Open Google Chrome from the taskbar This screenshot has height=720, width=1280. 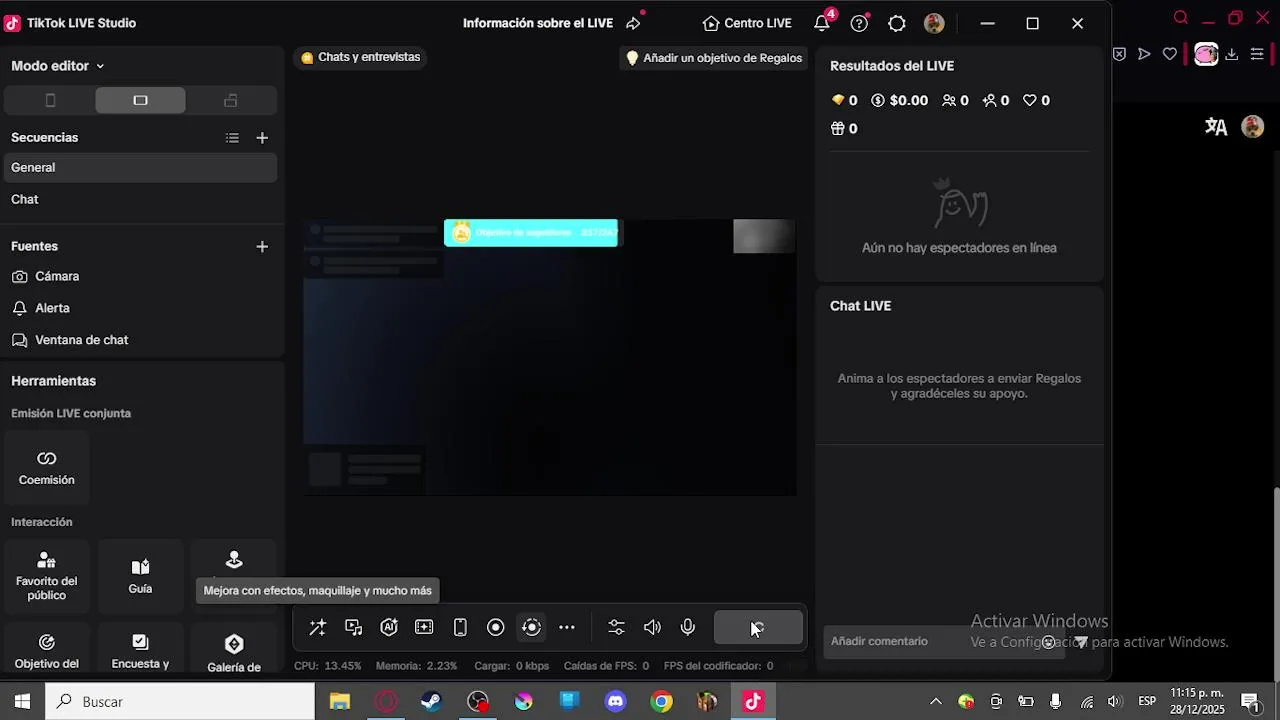coord(661,702)
